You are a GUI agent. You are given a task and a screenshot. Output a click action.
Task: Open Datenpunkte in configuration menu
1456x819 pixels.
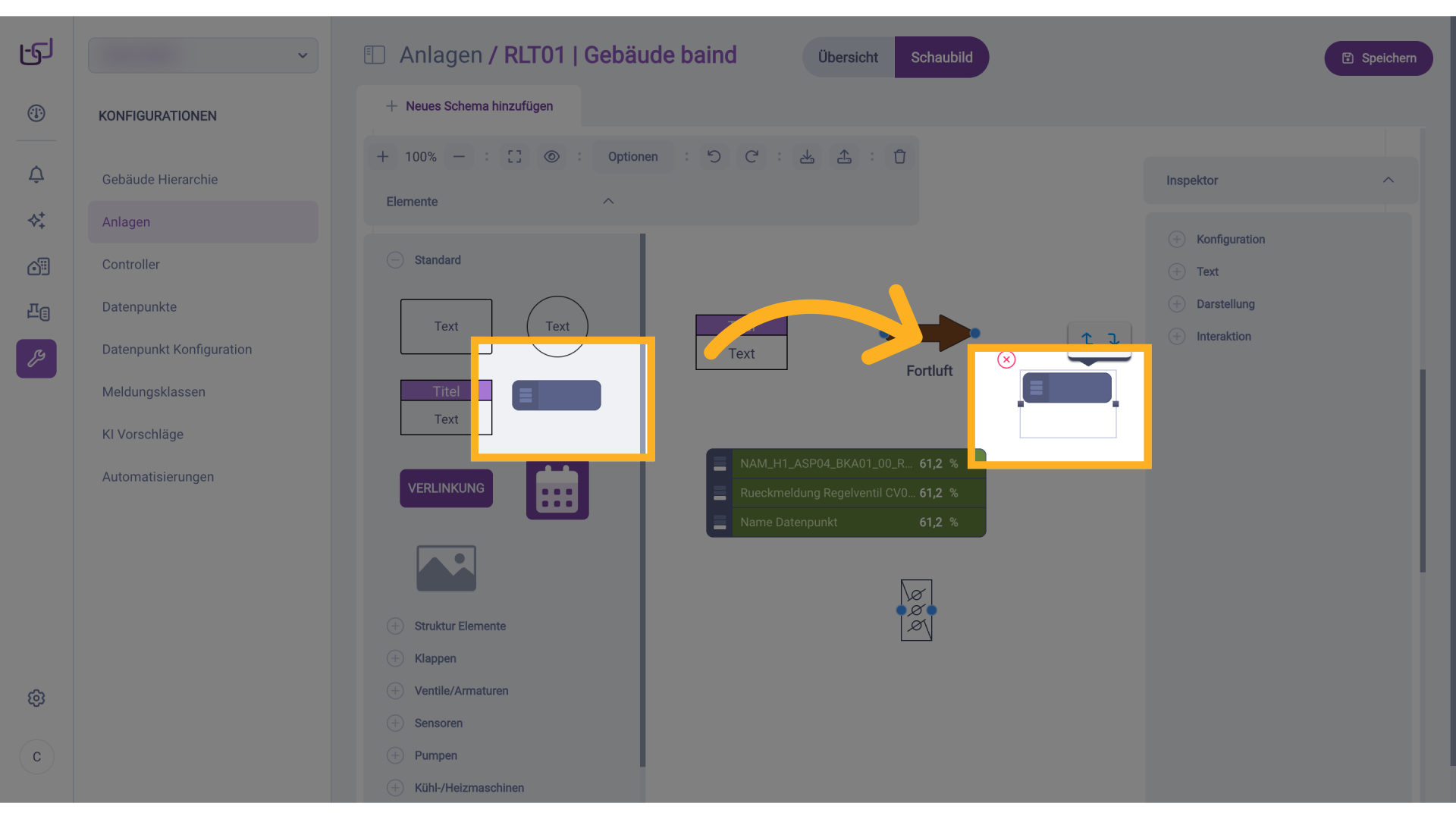point(140,307)
